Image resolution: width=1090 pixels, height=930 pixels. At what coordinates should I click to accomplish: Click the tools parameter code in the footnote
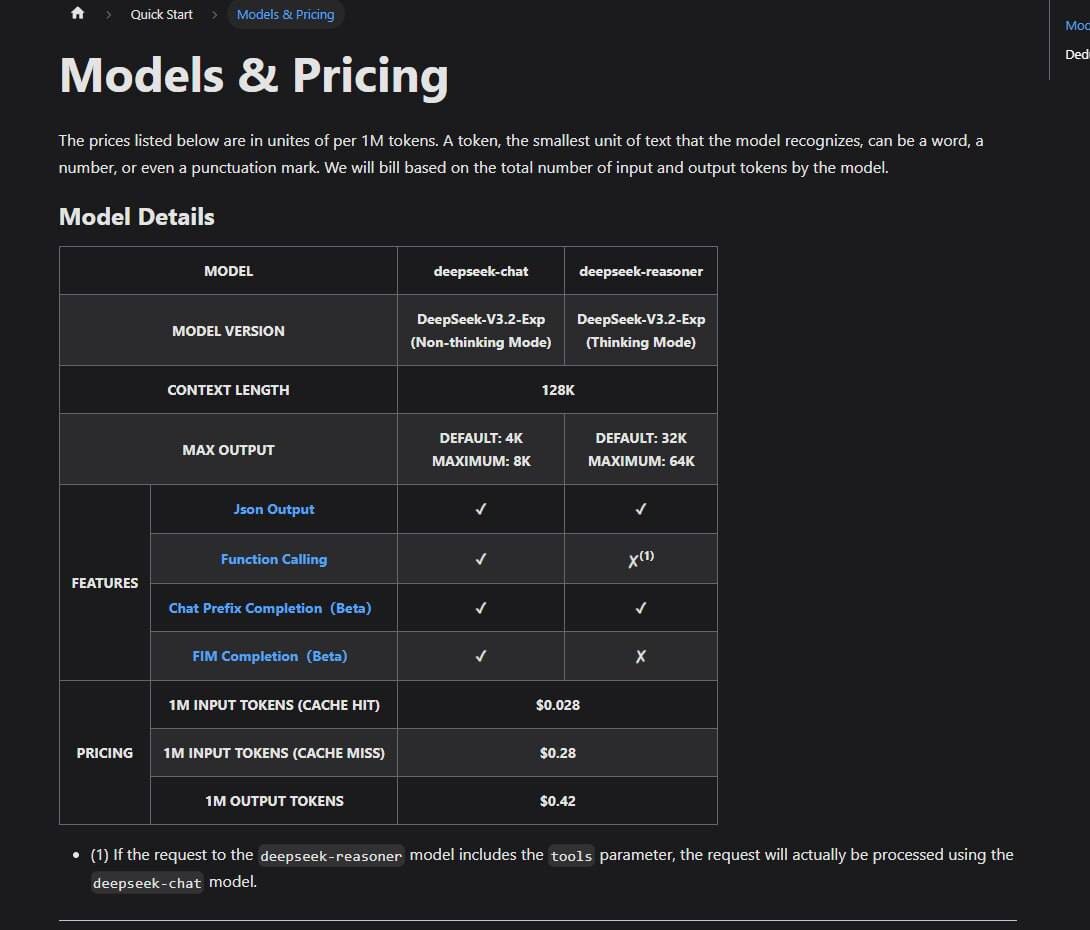click(x=571, y=856)
